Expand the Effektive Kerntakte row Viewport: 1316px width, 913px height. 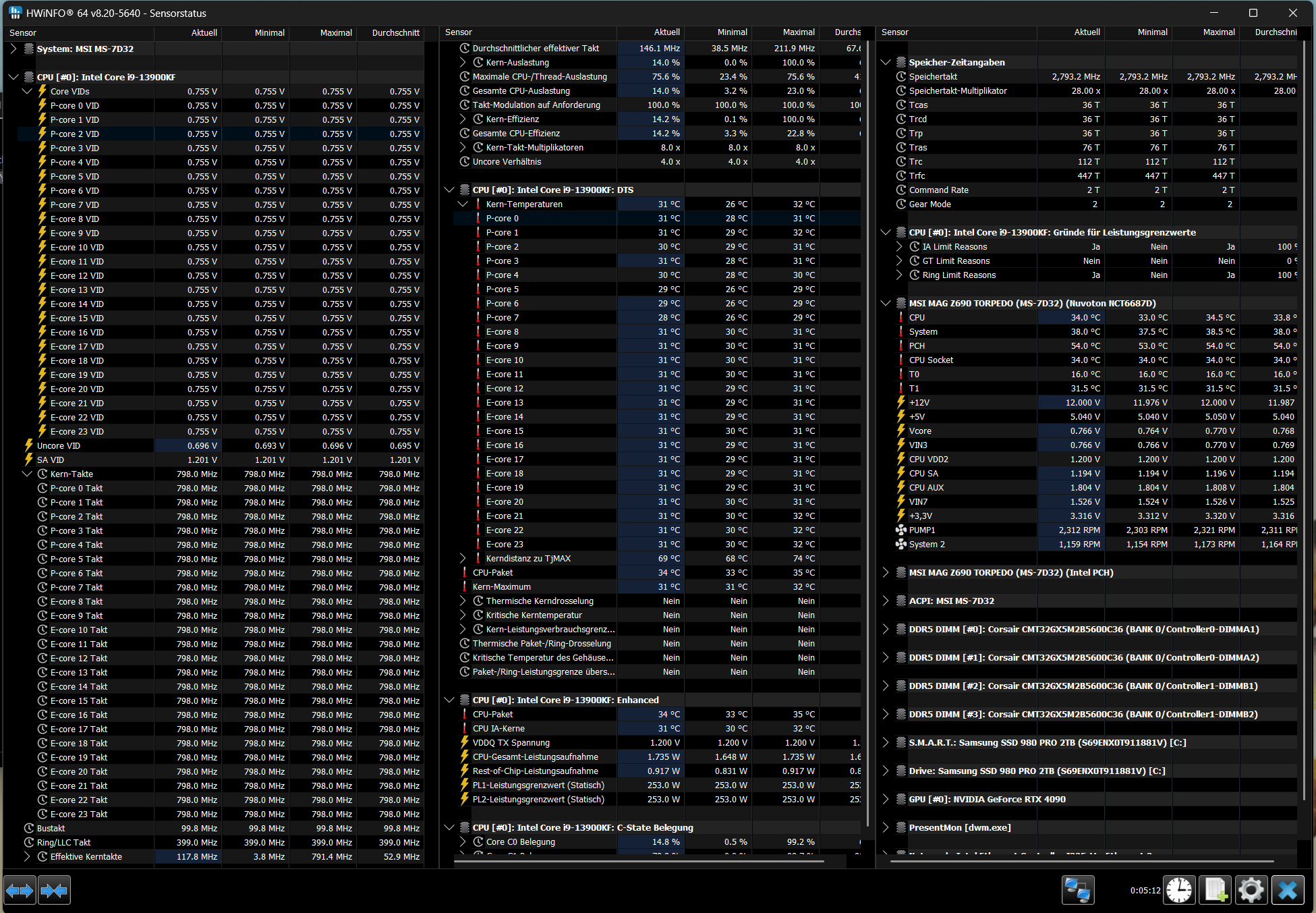point(27,856)
